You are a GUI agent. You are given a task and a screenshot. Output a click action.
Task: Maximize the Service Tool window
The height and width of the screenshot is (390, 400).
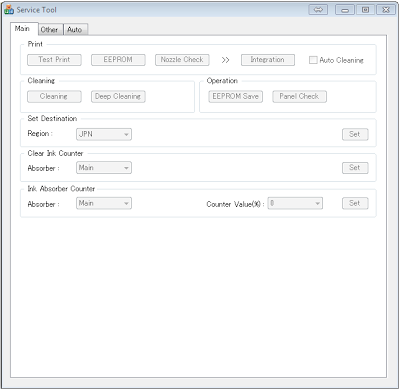365,10
